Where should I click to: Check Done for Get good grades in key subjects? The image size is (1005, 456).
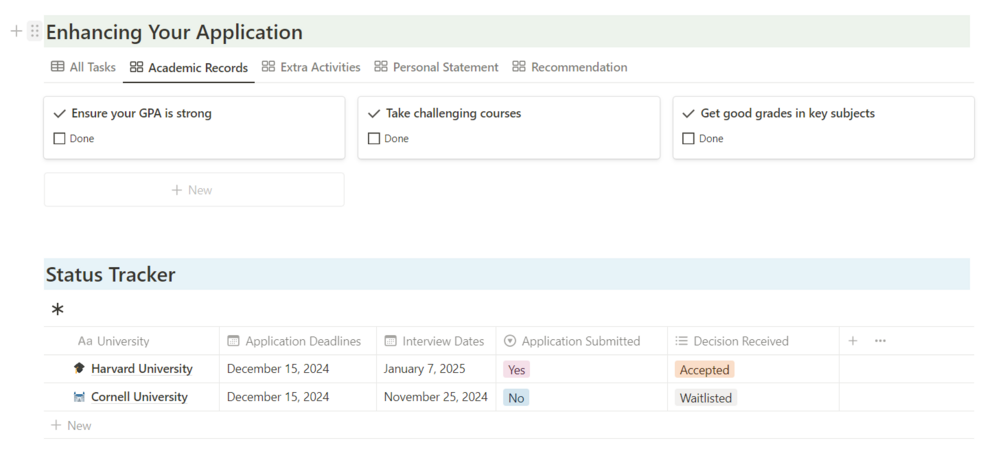click(x=688, y=139)
